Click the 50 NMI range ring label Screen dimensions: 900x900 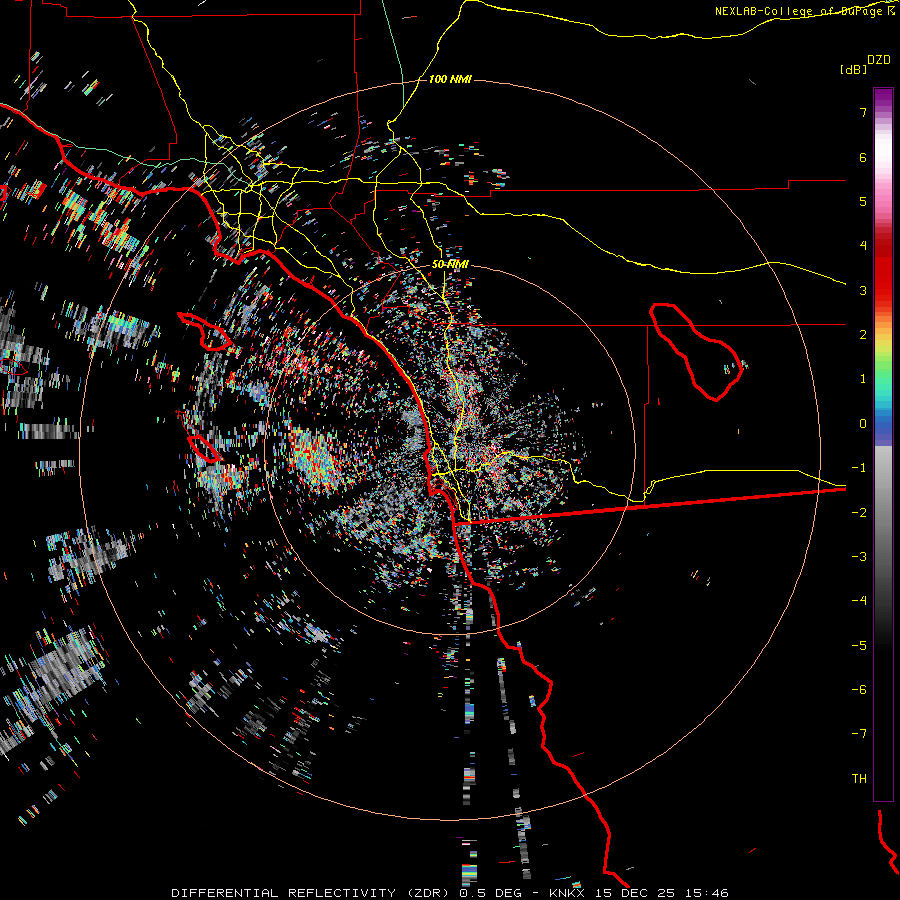[449, 265]
